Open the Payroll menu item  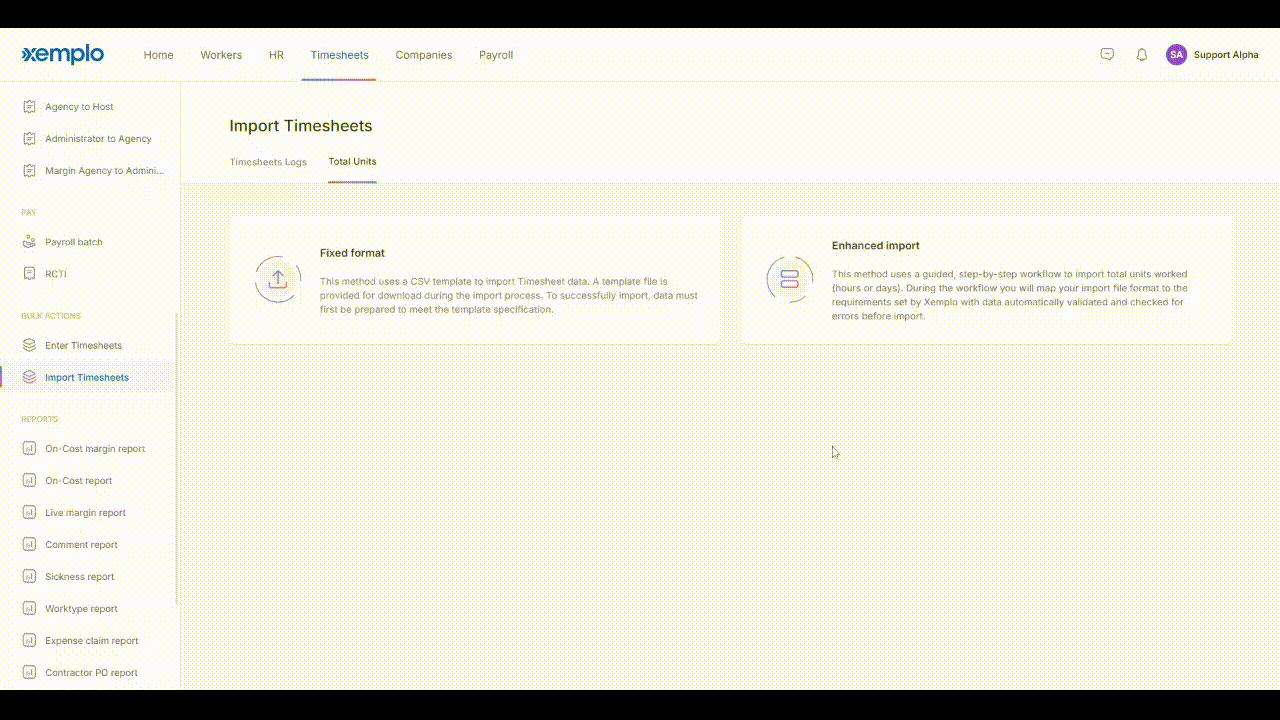click(x=496, y=55)
